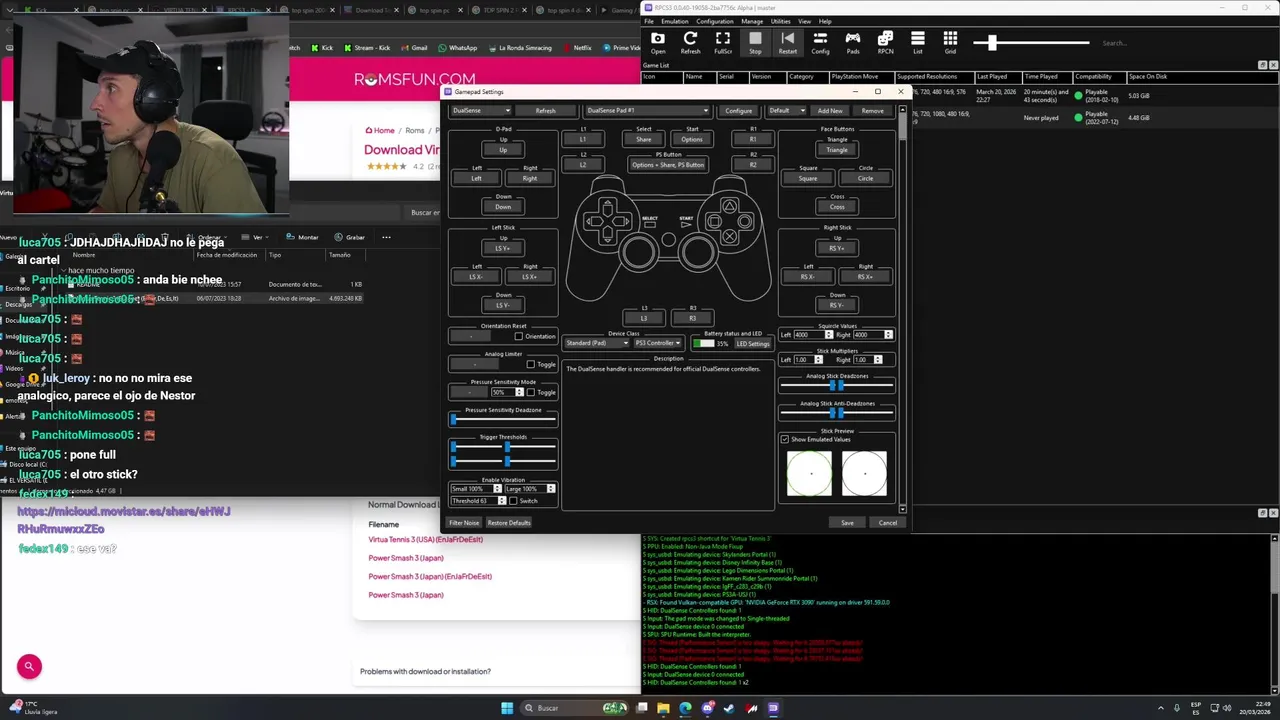Open the Netflix bookmark in the browser
The width and height of the screenshot is (1280, 720).
pyautogui.click(x=577, y=48)
